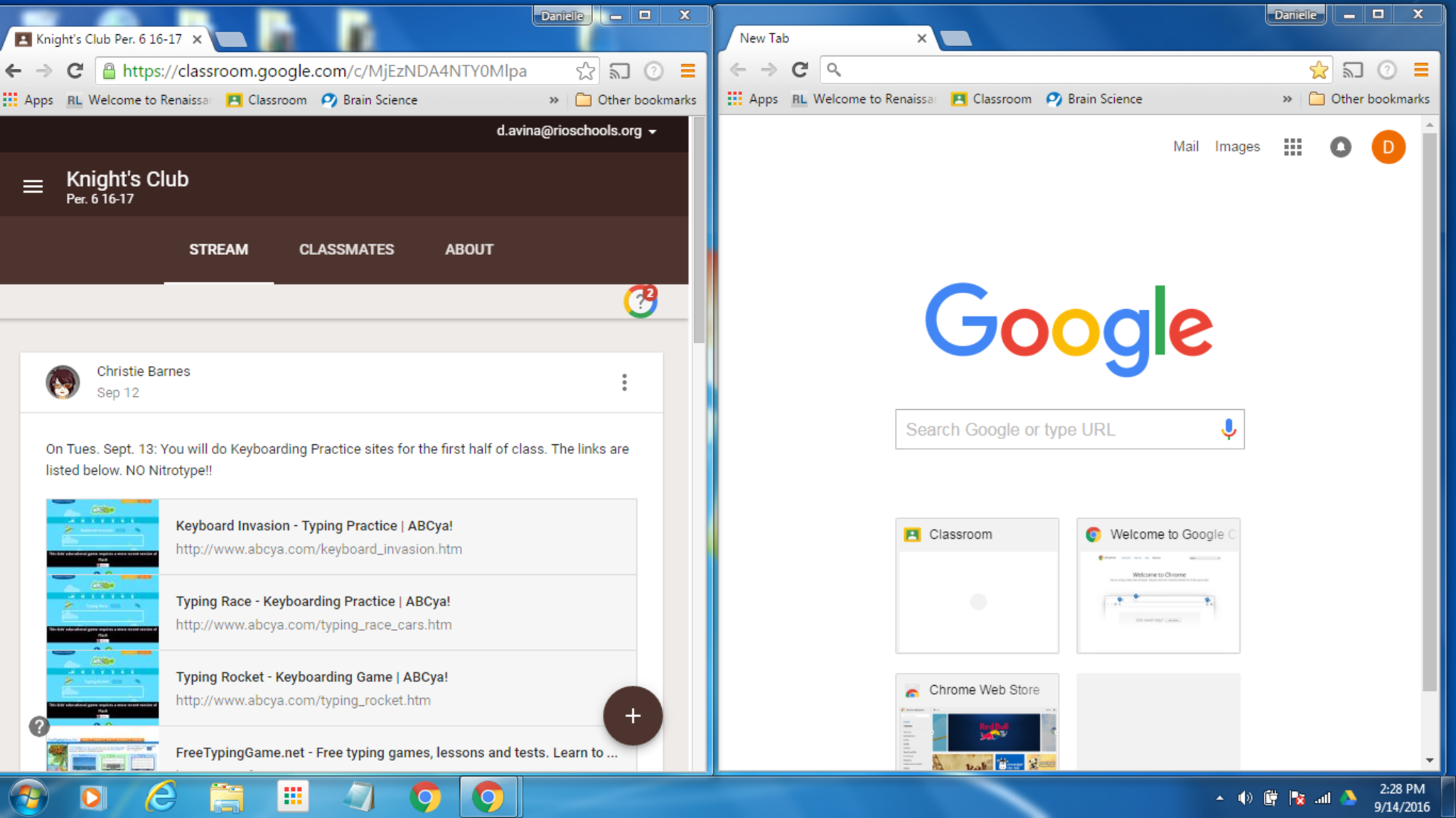The image size is (1456, 818).
Task: Click the cast icon in right window
Action: (1352, 70)
